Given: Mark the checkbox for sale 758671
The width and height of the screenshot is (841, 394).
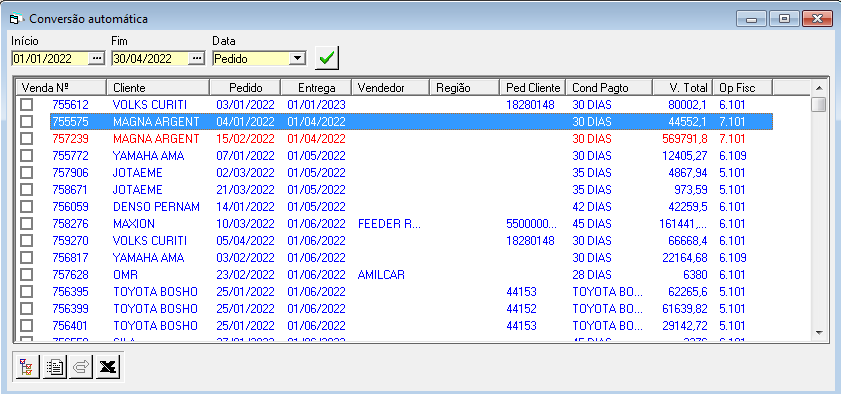Looking at the screenshot, I should click(x=26, y=190).
